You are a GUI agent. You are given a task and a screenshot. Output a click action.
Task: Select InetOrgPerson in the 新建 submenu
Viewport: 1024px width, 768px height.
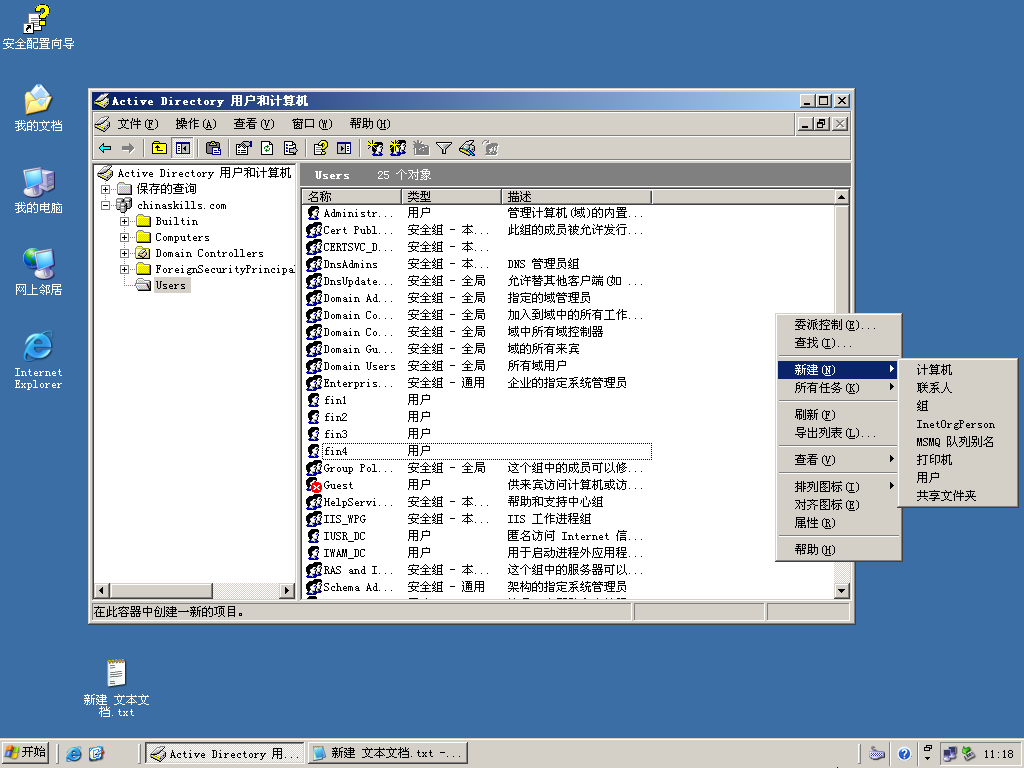[957, 424]
